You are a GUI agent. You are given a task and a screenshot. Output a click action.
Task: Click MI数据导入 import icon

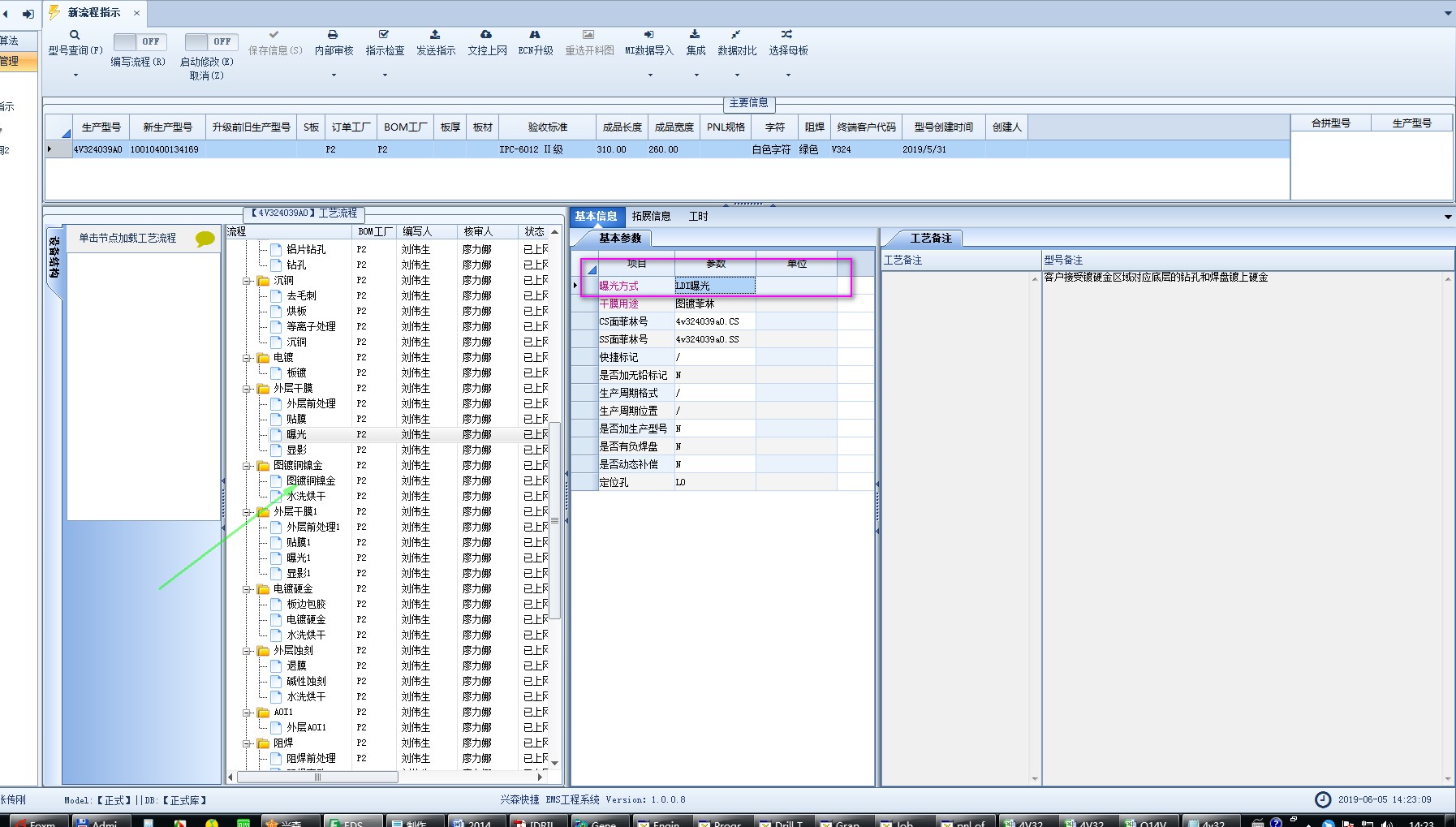point(648,35)
